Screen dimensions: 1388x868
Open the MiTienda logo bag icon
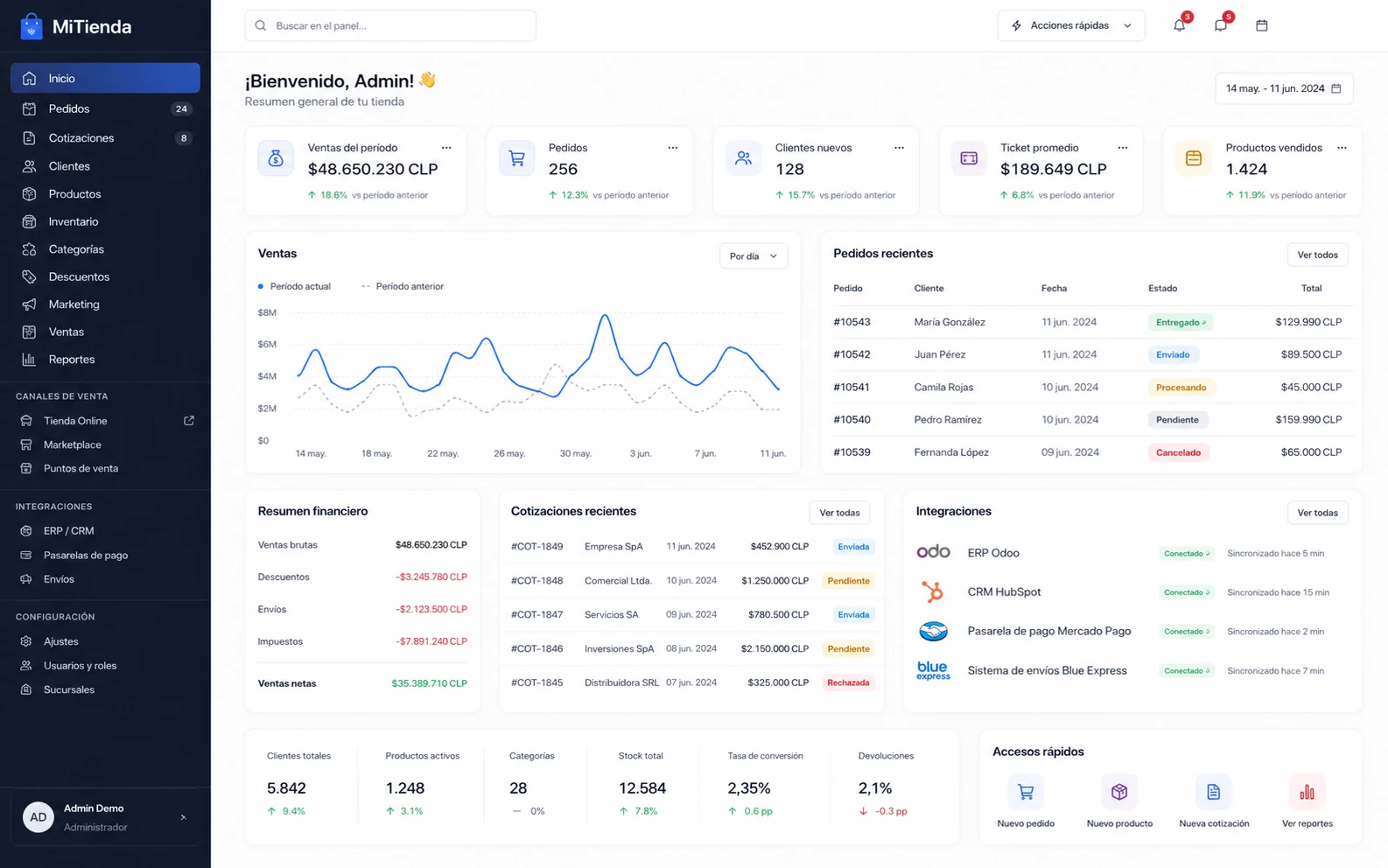tap(32, 26)
